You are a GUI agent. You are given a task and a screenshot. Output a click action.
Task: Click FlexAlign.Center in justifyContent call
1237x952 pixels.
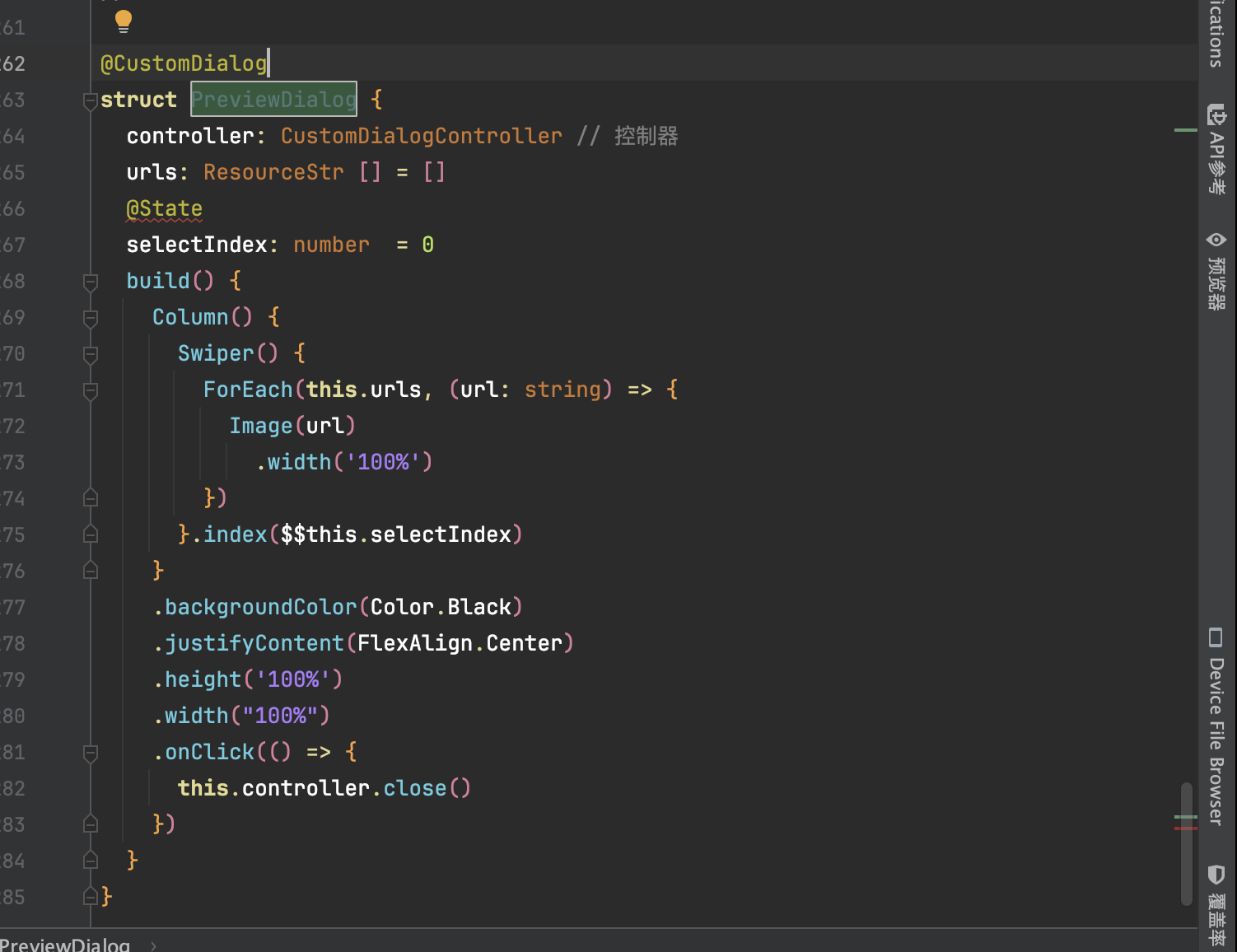pyautogui.click(x=460, y=643)
